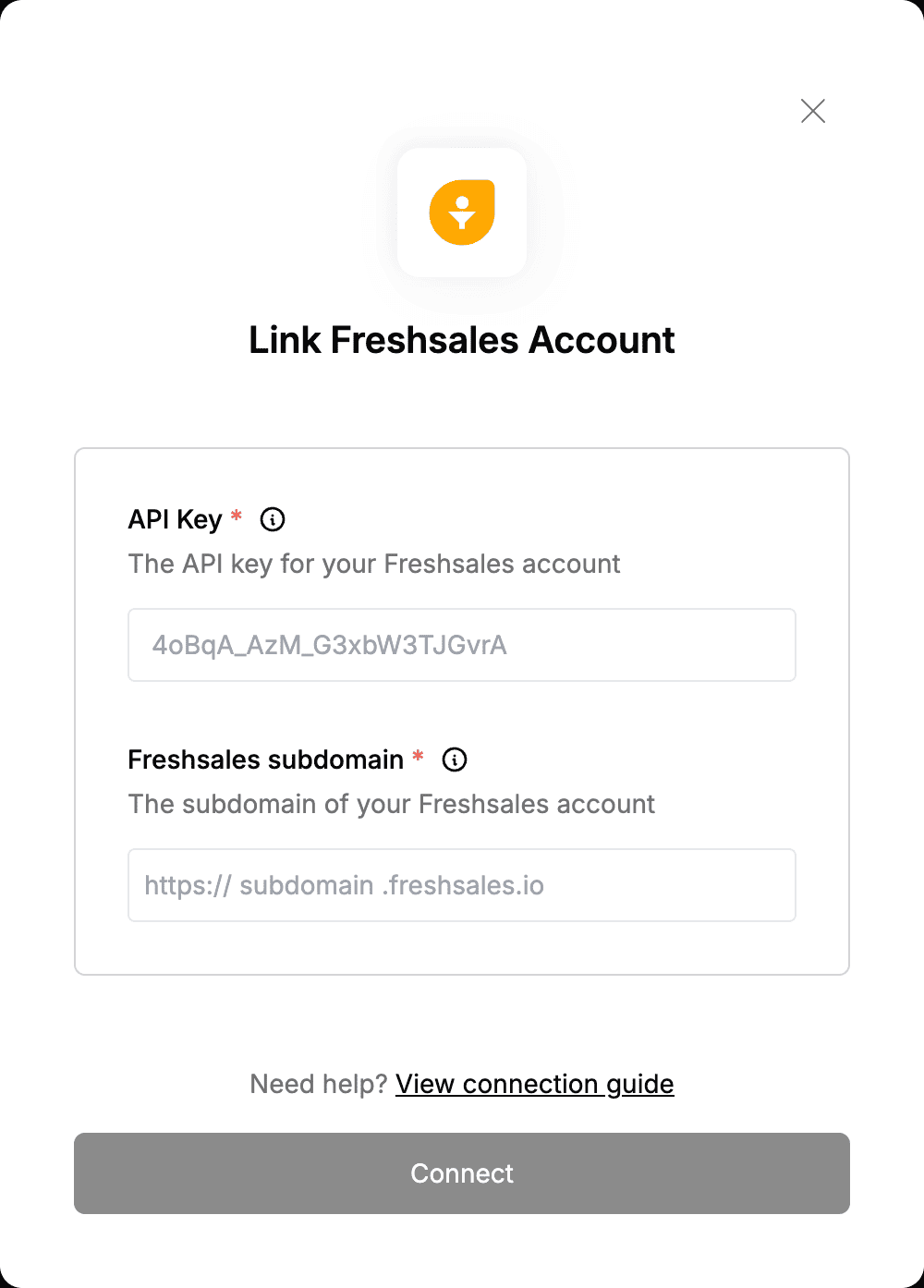Click 'The API key for your Freshsales account' text
Viewport: 924px width, 1288px height.
coord(374,564)
